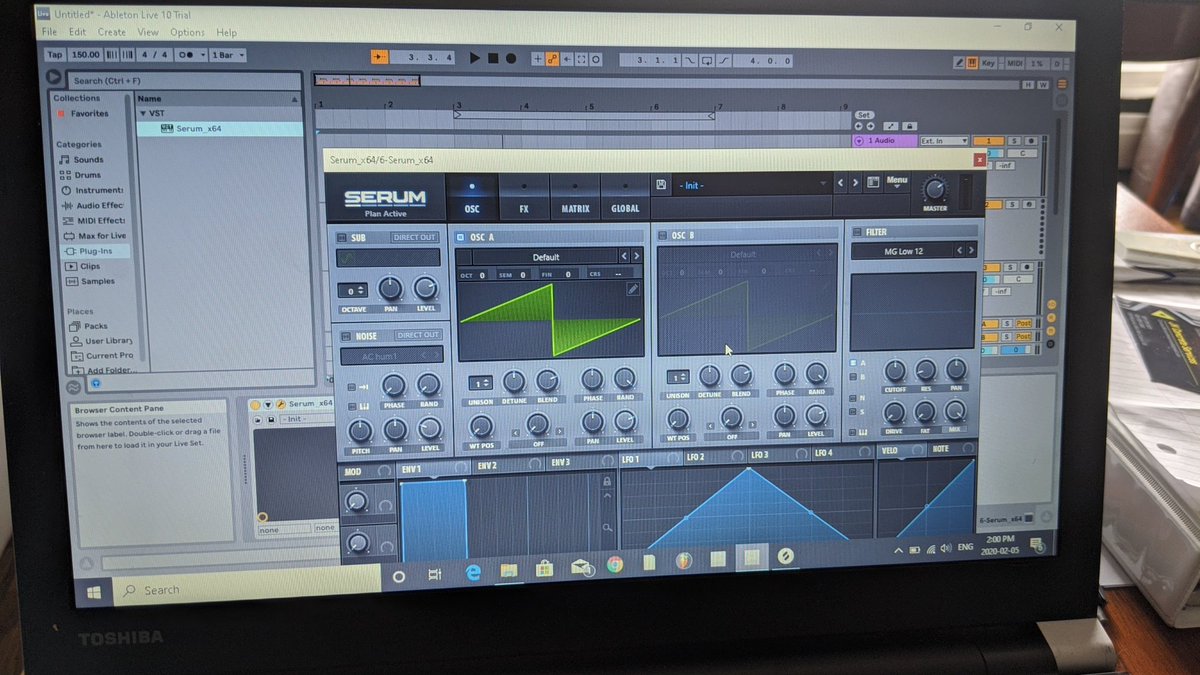Viewport: 1200px width, 675px height.
Task: Toggle filter routing for oscillator A
Action: tap(853, 362)
